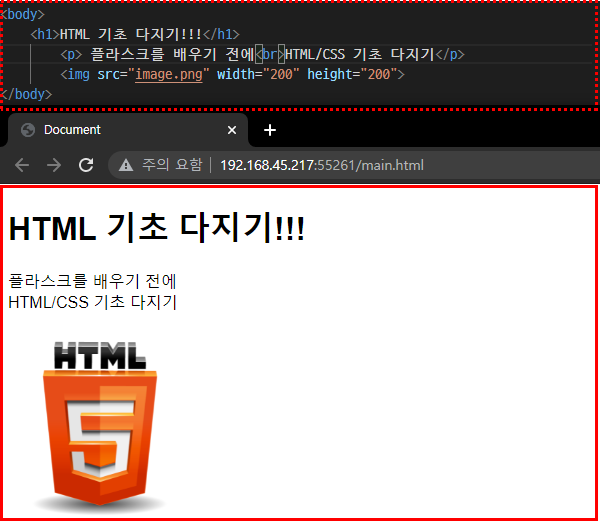Click the opening <p> tag in the code
Viewport: 600px width, 523px height.
(x=71, y=55)
